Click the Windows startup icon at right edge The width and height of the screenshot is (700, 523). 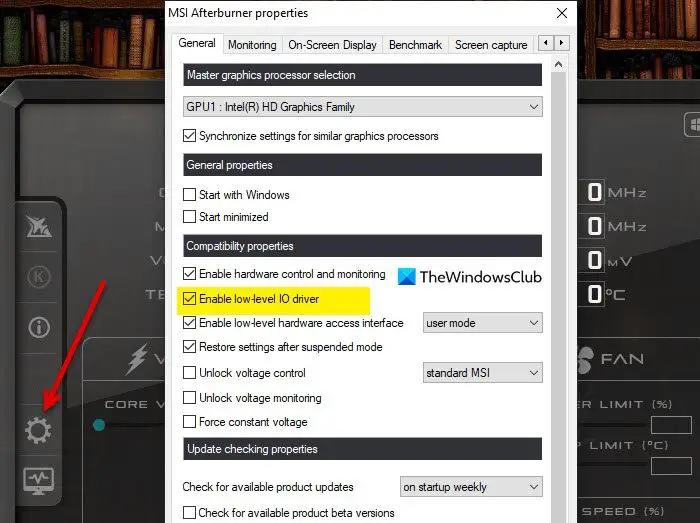pos(692,125)
